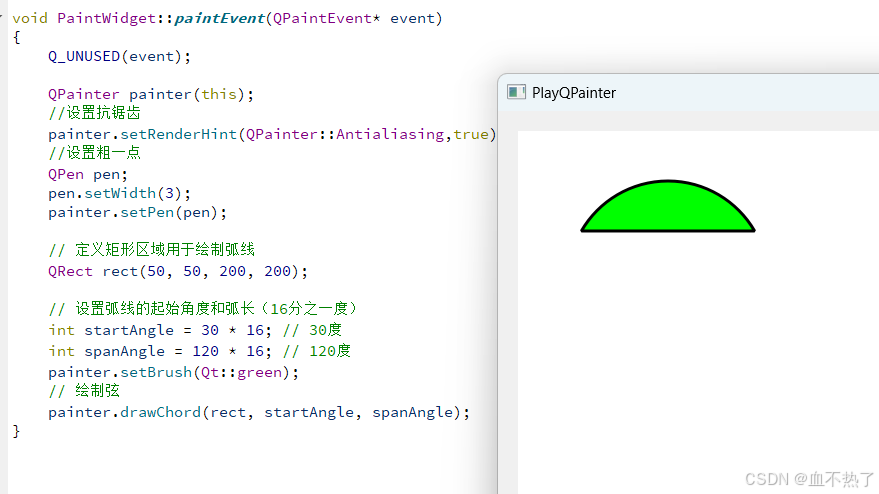This screenshot has width=879, height=494.
Task: Click the comment //设置抗锯齿
Action: (94, 113)
